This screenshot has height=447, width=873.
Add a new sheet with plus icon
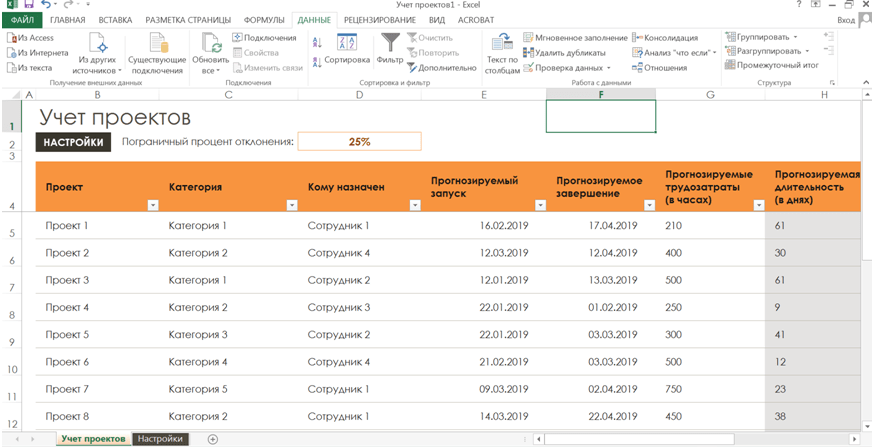coord(213,439)
